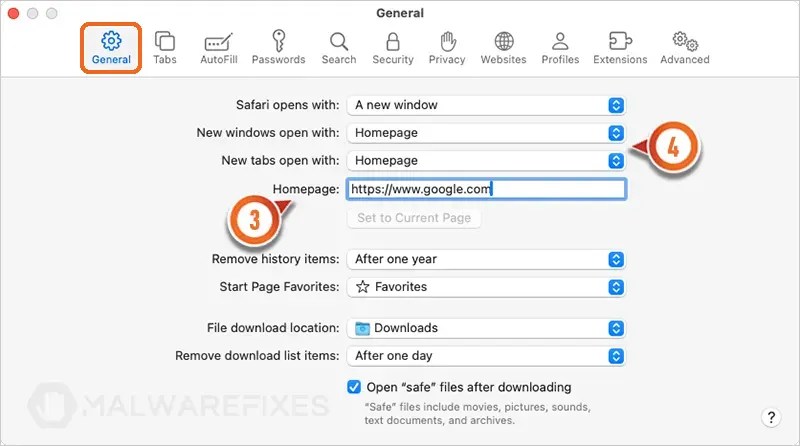The height and width of the screenshot is (446, 800).
Task: Click into the Homepage URL field
Action: [486, 189]
